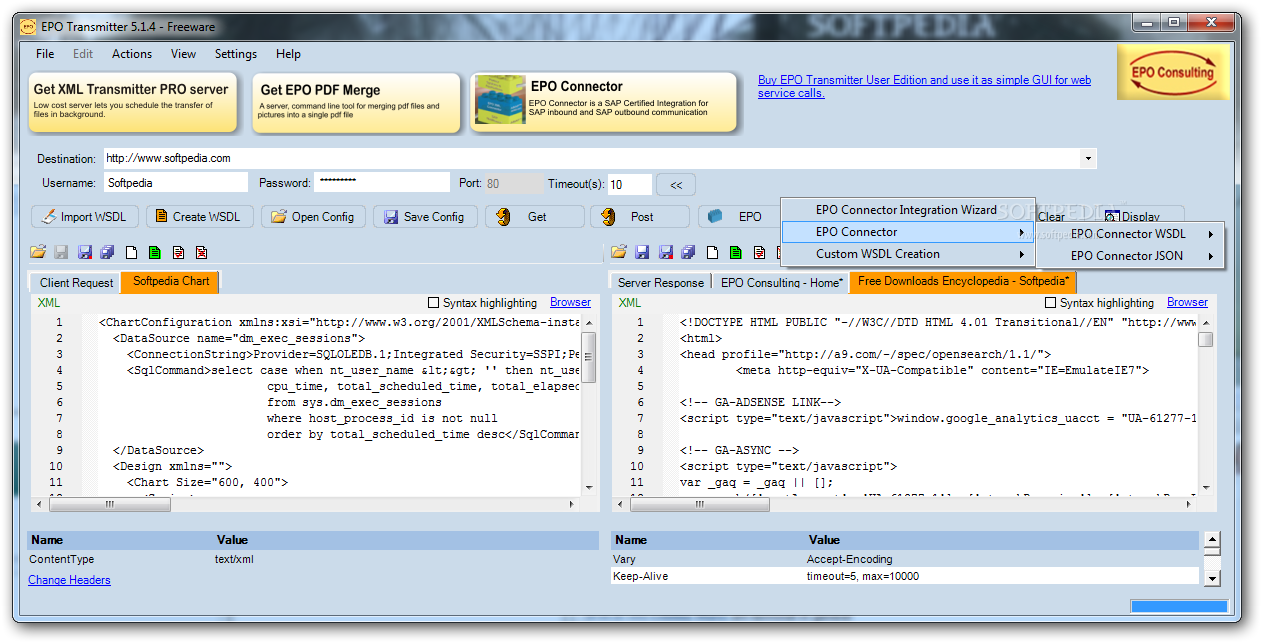Click Save As icon in Client Request toolbar
This screenshot has width=1262, height=643.
click(84, 252)
